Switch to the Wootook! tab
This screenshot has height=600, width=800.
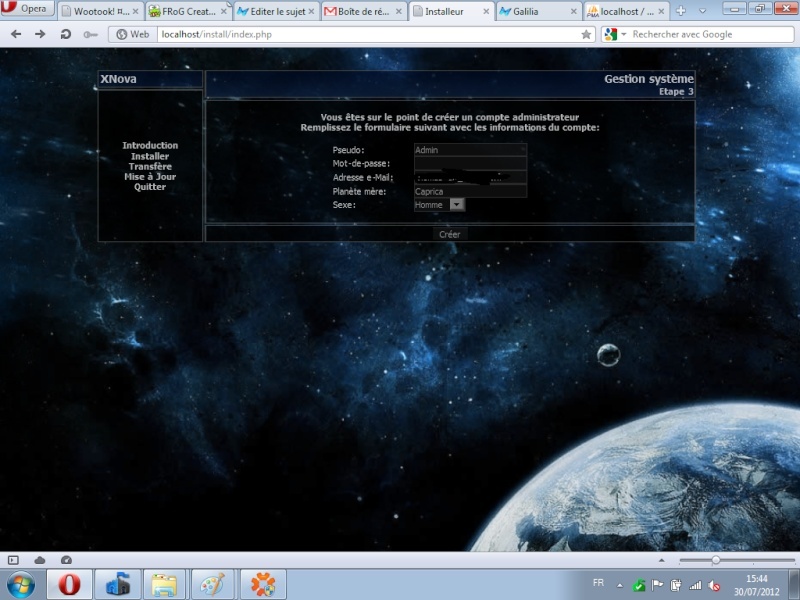[x=101, y=11]
